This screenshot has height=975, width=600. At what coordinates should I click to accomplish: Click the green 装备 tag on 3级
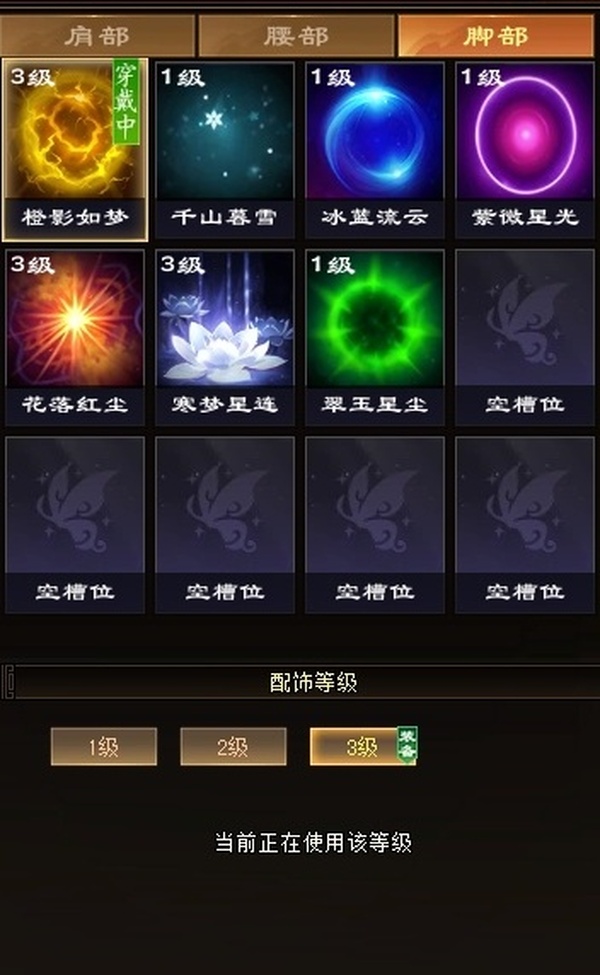pyautogui.click(x=407, y=744)
